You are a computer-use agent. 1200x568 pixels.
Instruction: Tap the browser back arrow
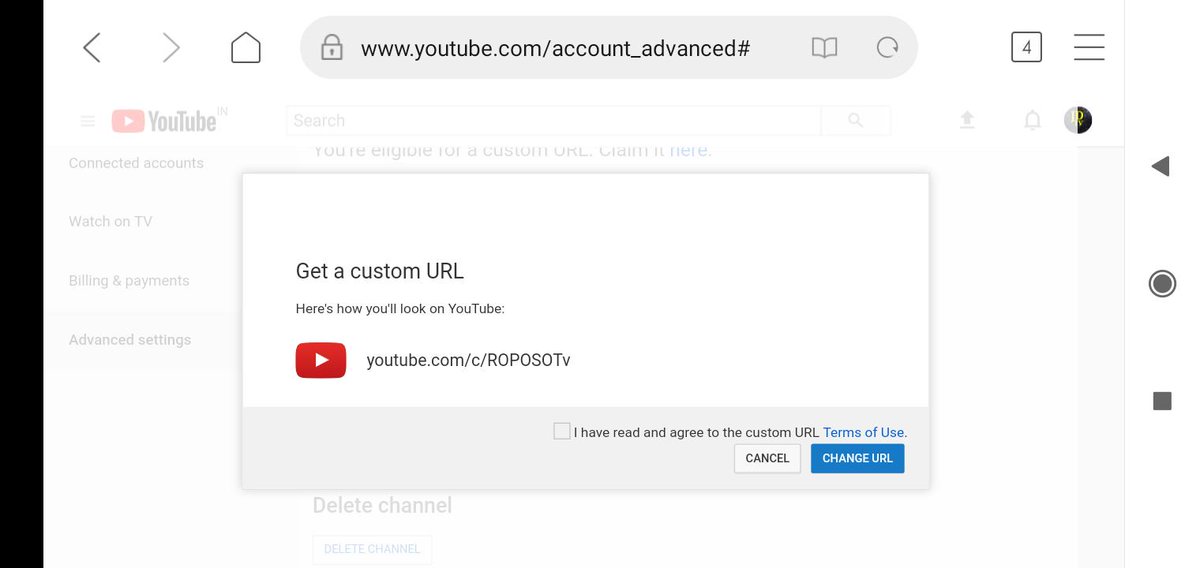(x=92, y=47)
